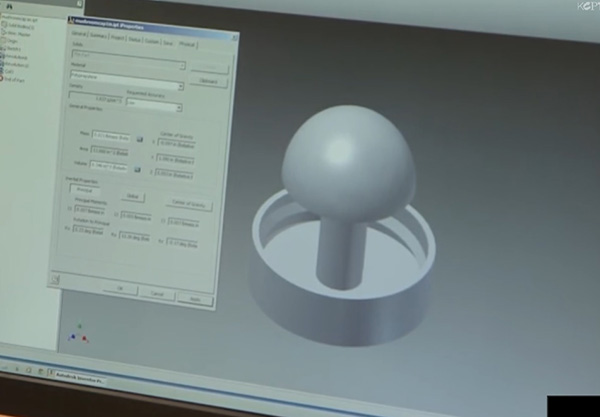Screen dimensions: 600x417
Task: Click the calculator icon next to Volume field
Action: click(137, 169)
